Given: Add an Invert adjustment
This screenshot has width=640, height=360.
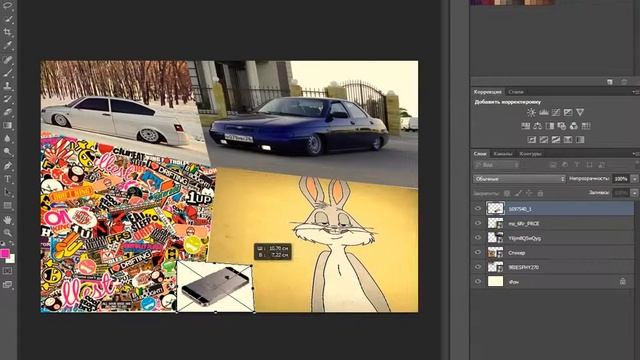Looking at the screenshot, I should tap(531, 140).
